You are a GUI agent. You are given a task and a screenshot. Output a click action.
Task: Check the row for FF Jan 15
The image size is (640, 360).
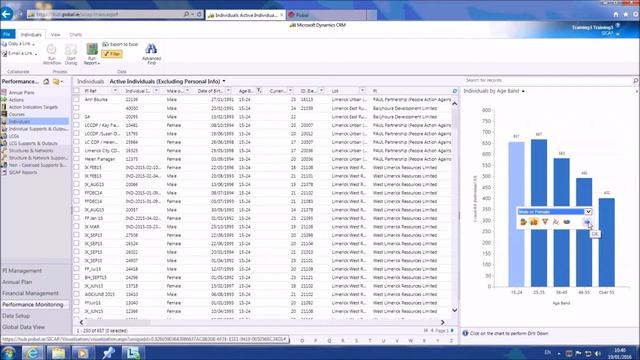coord(77,218)
